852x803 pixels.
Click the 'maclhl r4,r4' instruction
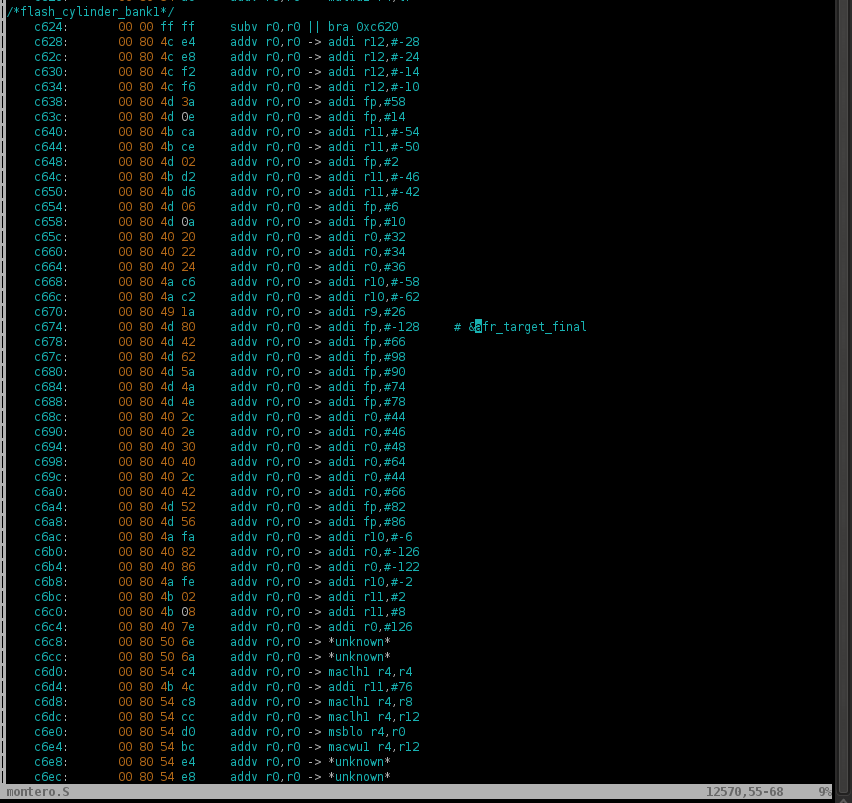pyautogui.click(x=370, y=672)
